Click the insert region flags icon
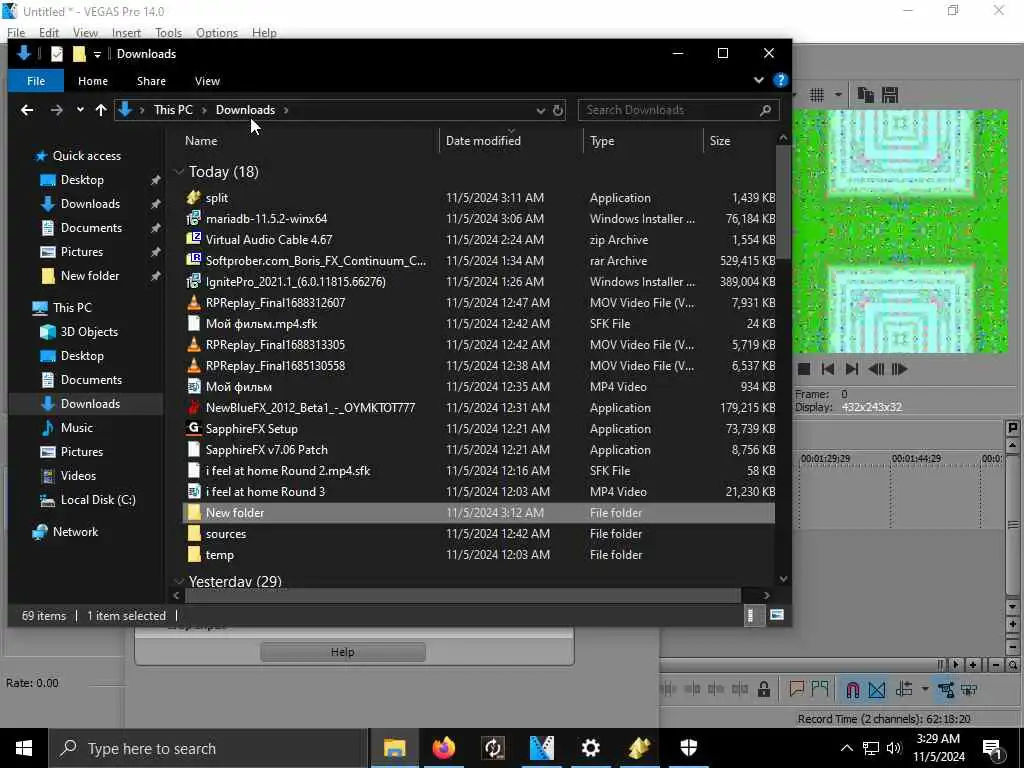The height and width of the screenshot is (768, 1024). [x=820, y=689]
